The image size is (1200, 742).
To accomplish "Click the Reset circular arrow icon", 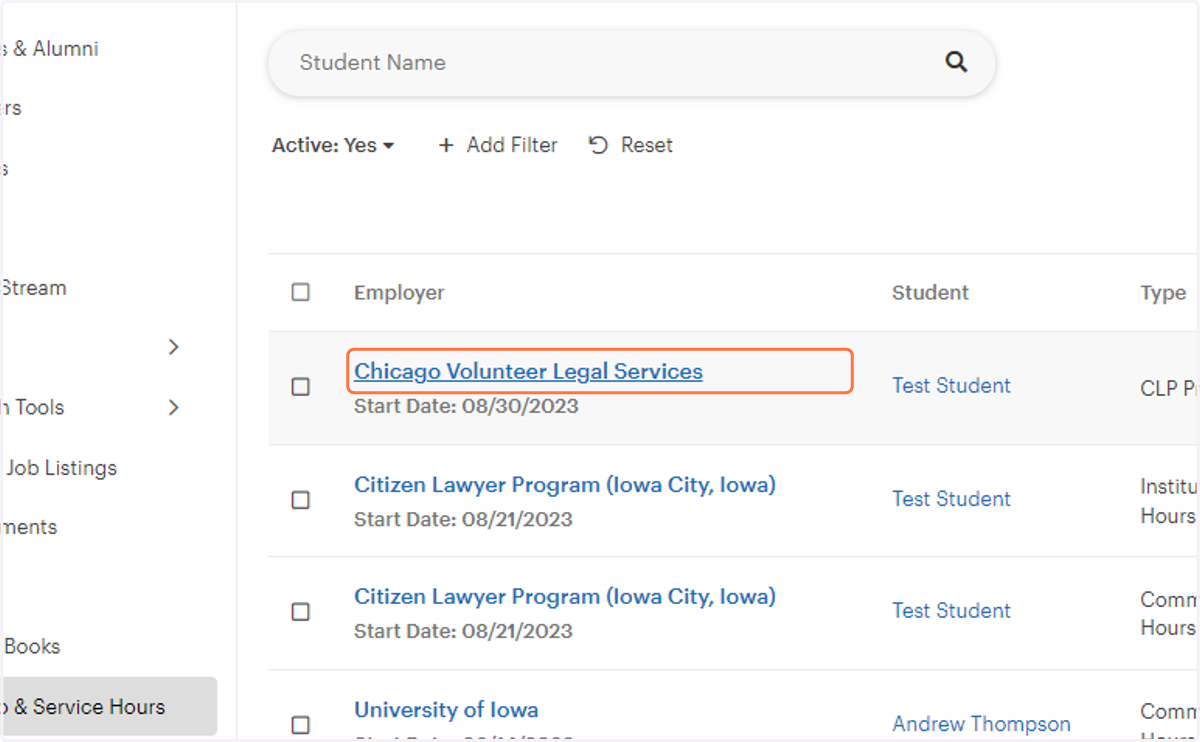I will click(x=598, y=145).
